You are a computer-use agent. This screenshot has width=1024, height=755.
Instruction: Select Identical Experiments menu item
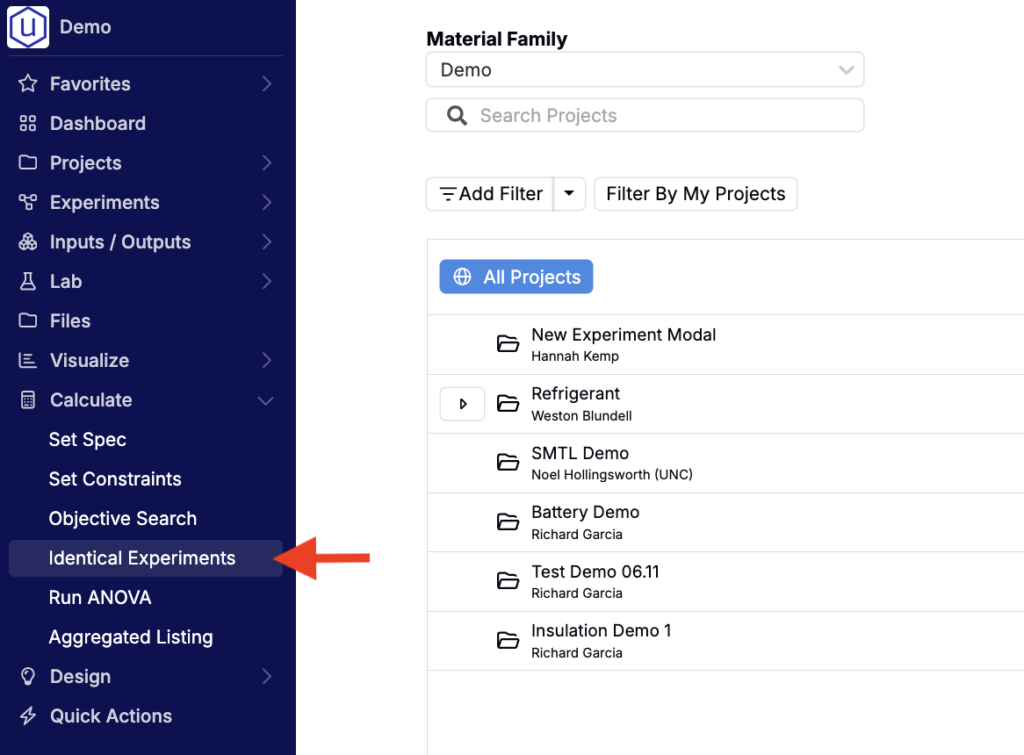pyautogui.click(x=142, y=558)
